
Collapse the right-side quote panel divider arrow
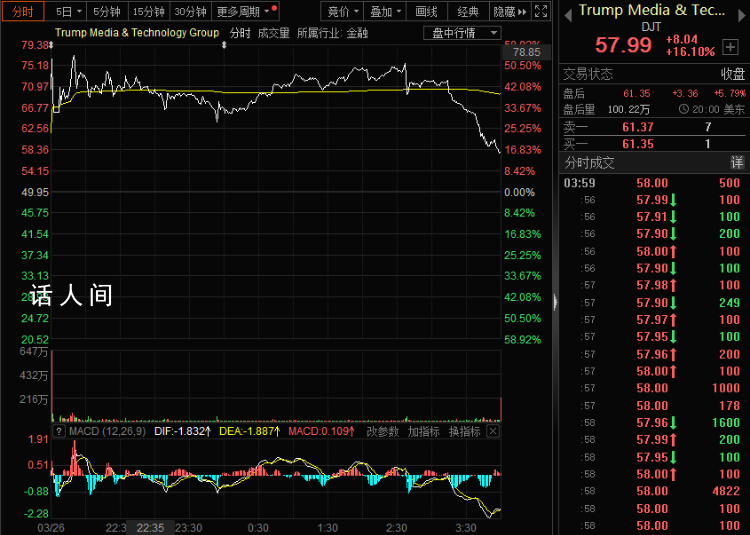554,298
